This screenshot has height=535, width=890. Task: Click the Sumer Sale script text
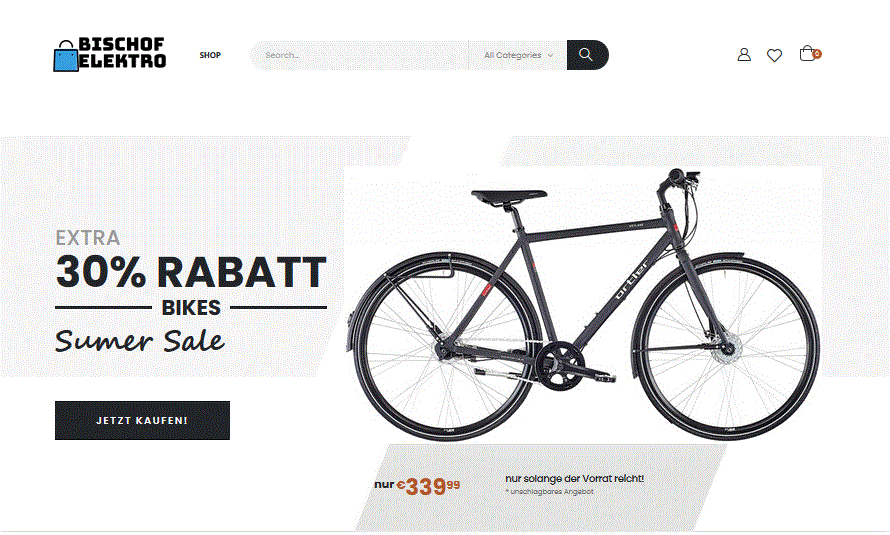(x=140, y=340)
